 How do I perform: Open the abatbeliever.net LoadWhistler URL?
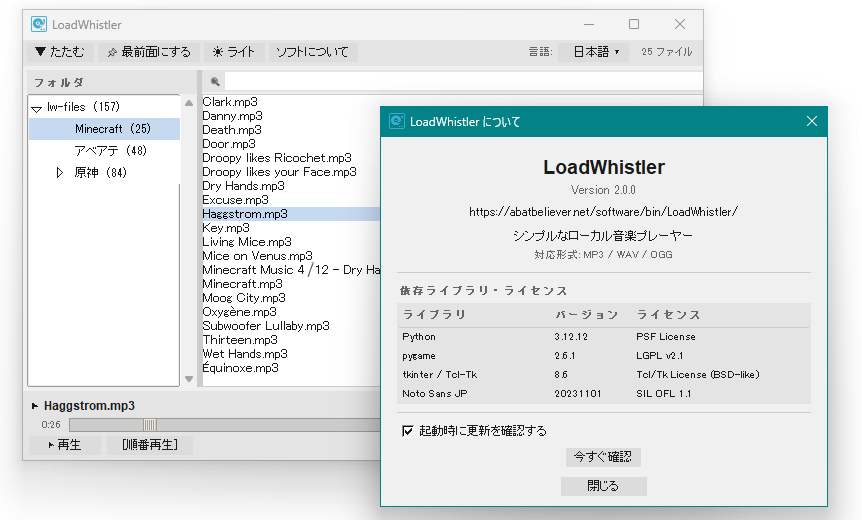click(x=603, y=211)
